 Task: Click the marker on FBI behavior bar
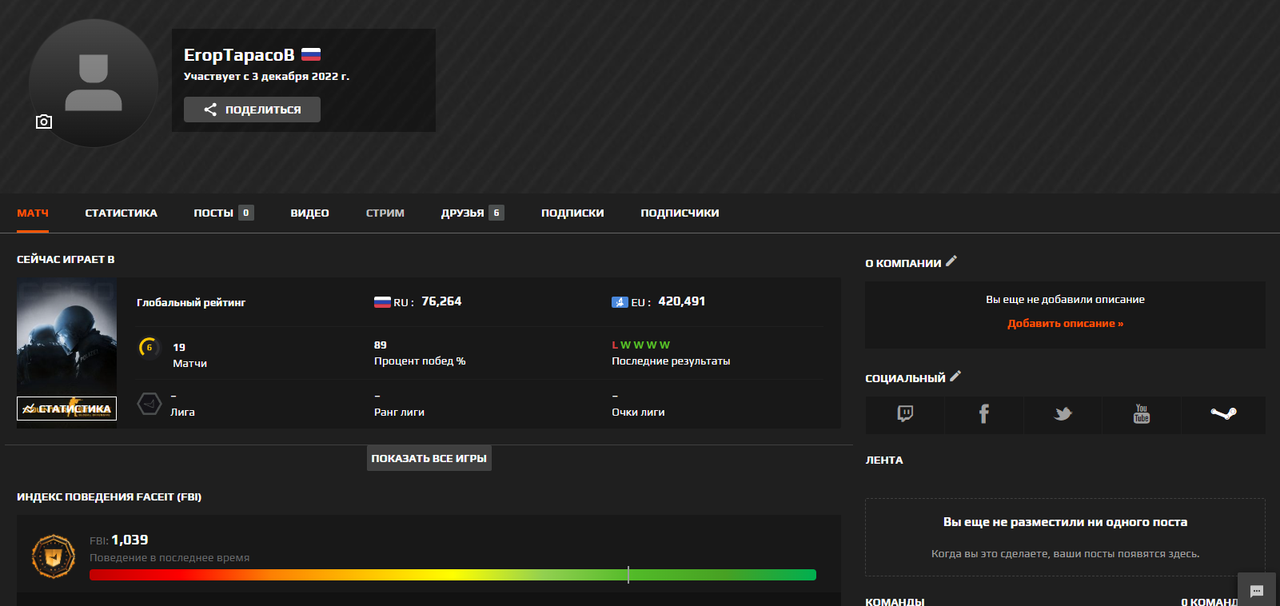click(x=628, y=575)
